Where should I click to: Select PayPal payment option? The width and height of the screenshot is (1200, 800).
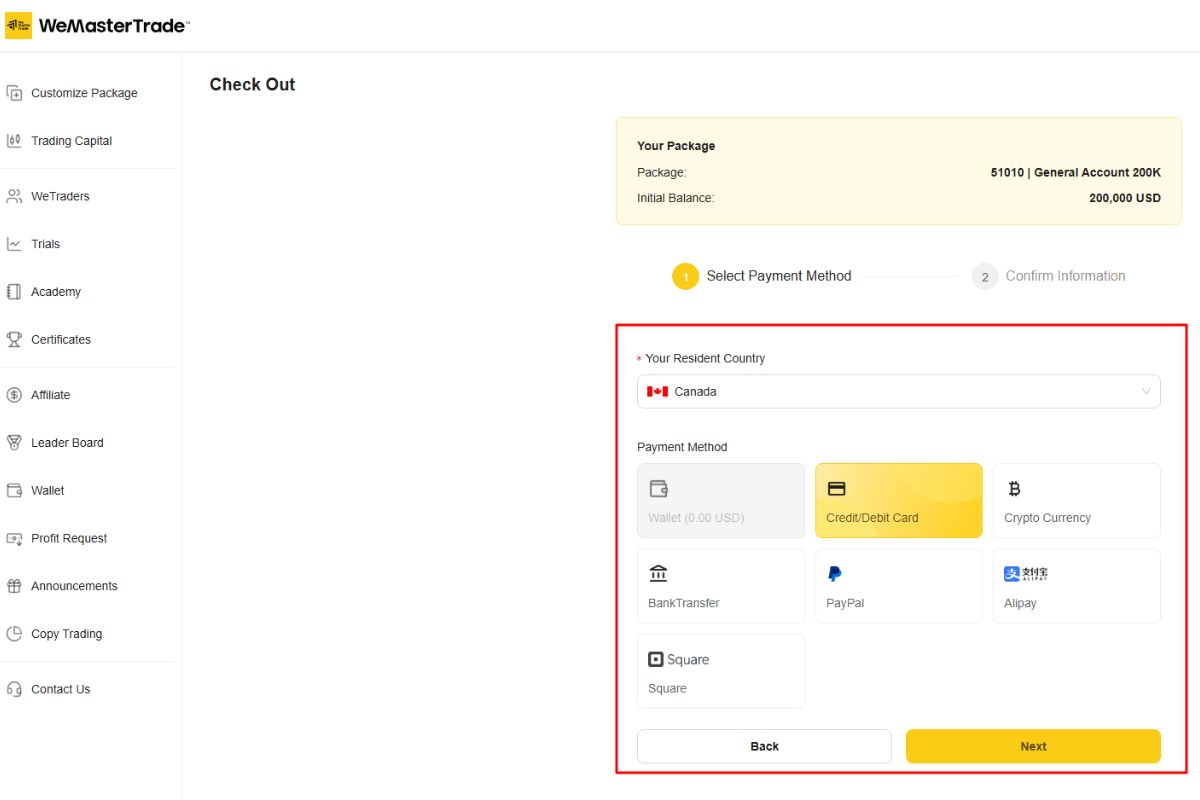coord(898,586)
